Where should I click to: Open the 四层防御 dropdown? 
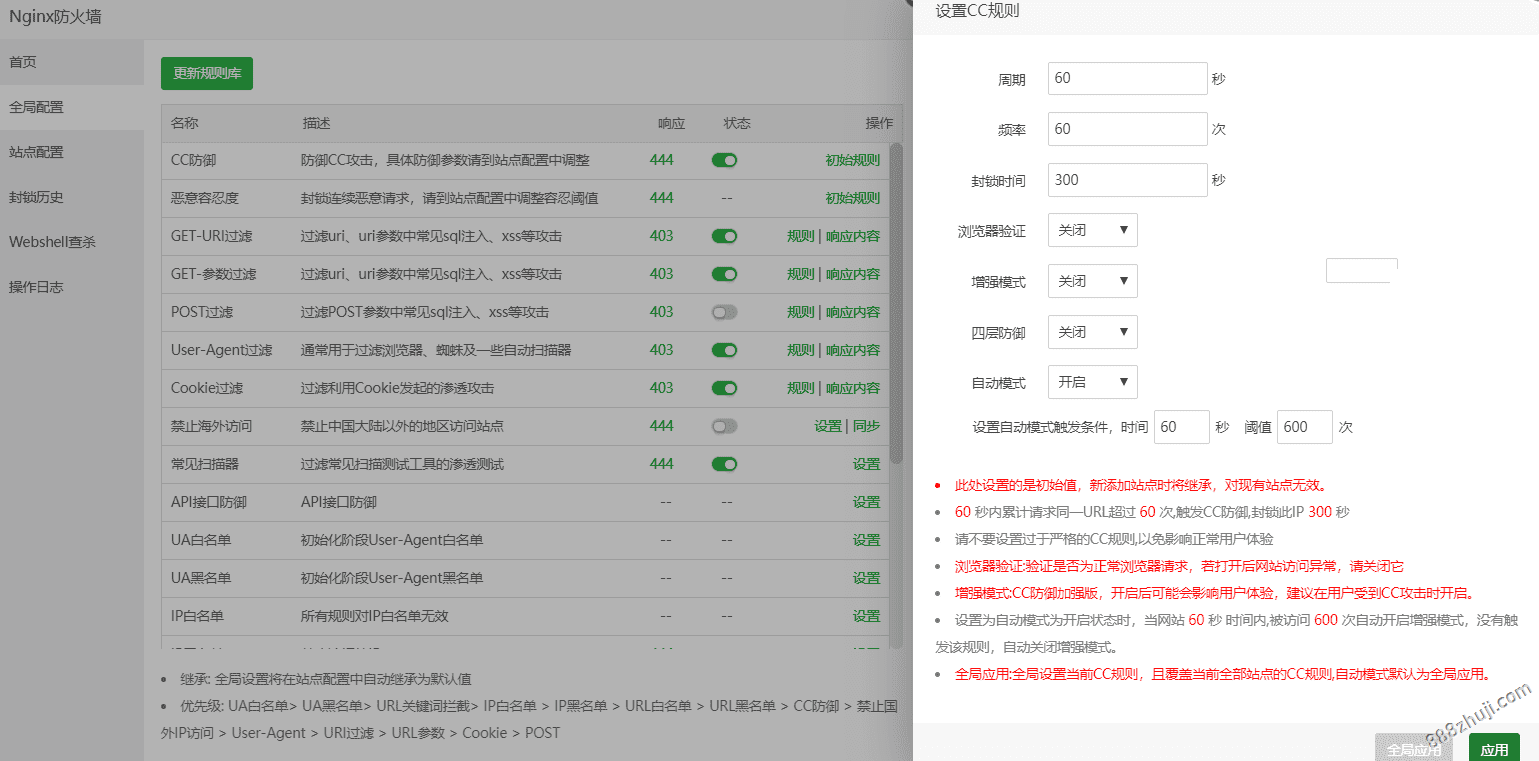click(1092, 332)
